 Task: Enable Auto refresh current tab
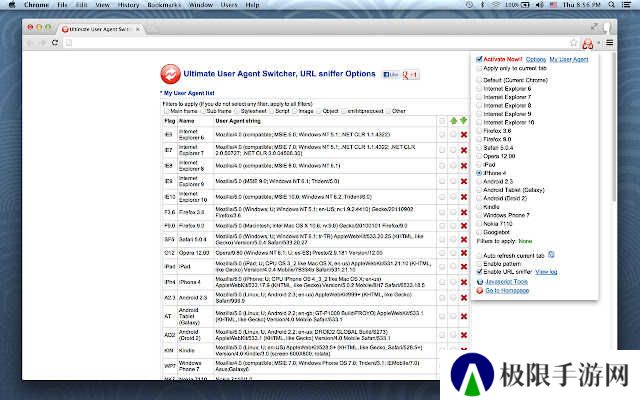(479, 256)
